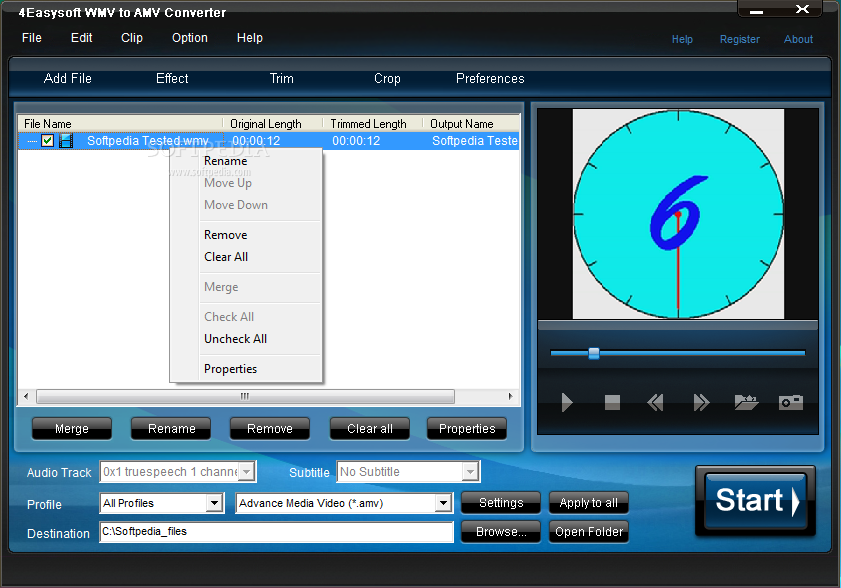Click the Rename button below file list

click(x=172, y=429)
